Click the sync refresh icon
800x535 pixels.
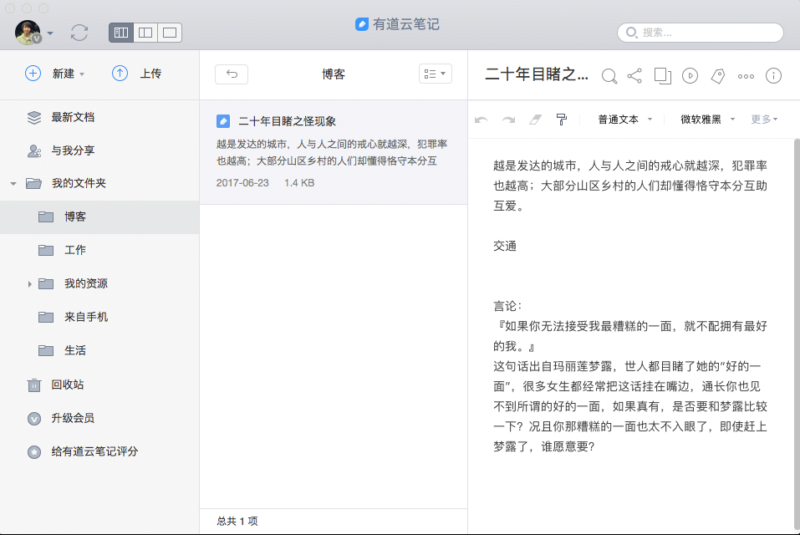tap(80, 33)
